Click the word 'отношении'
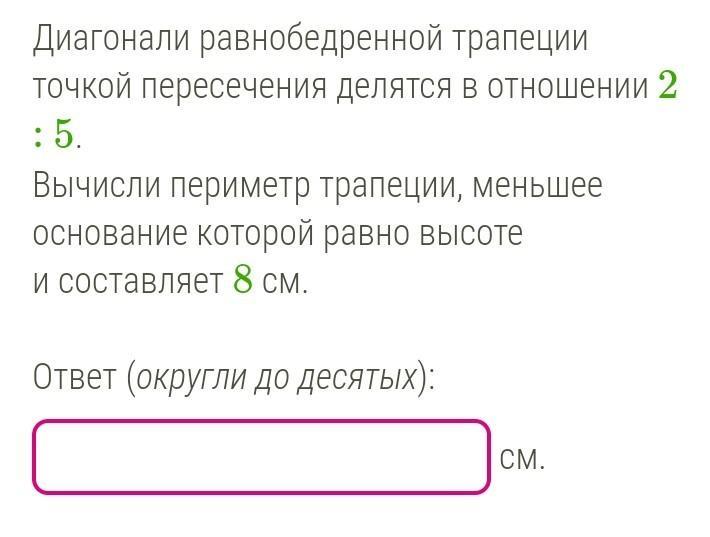 [x=568, y=88]
